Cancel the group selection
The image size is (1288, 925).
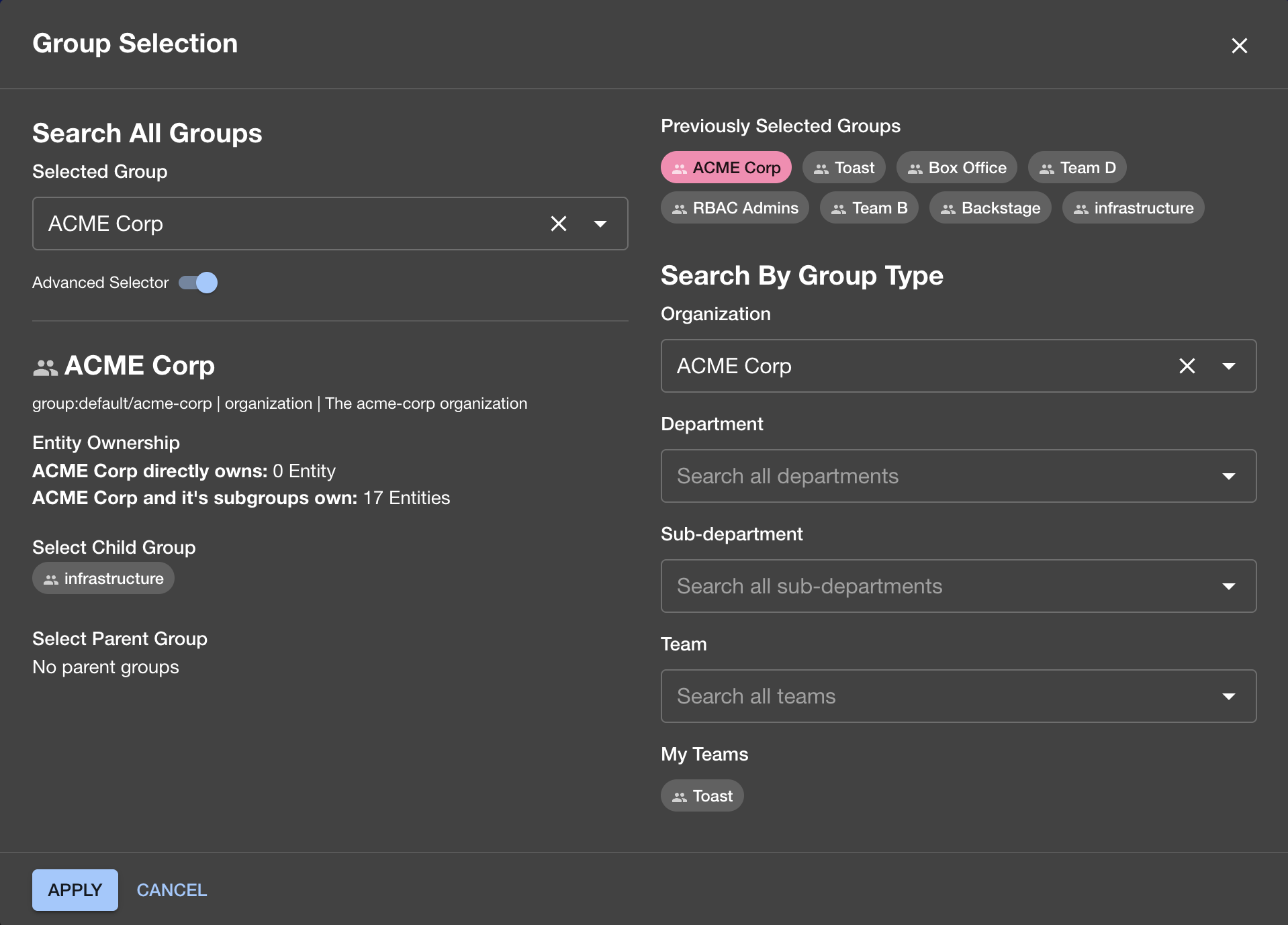pyautogui.click(x=172, y=890)
